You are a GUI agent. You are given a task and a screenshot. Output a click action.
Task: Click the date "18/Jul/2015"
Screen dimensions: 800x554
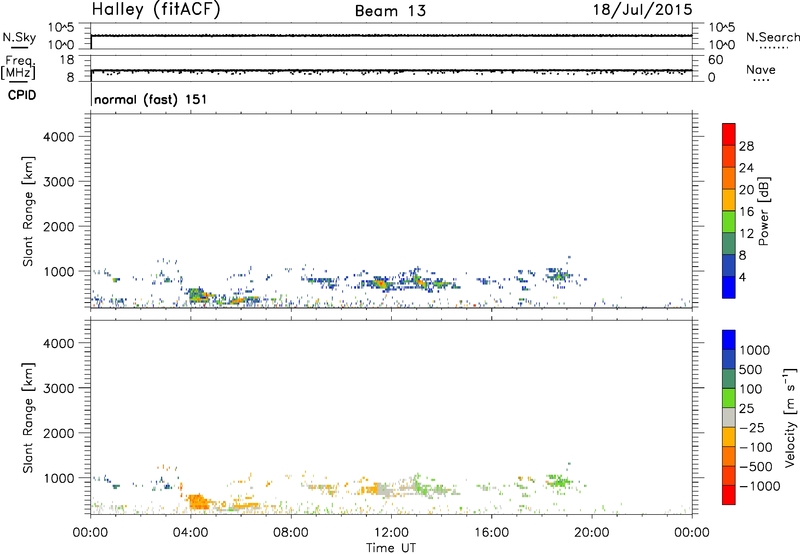(642, 10)
